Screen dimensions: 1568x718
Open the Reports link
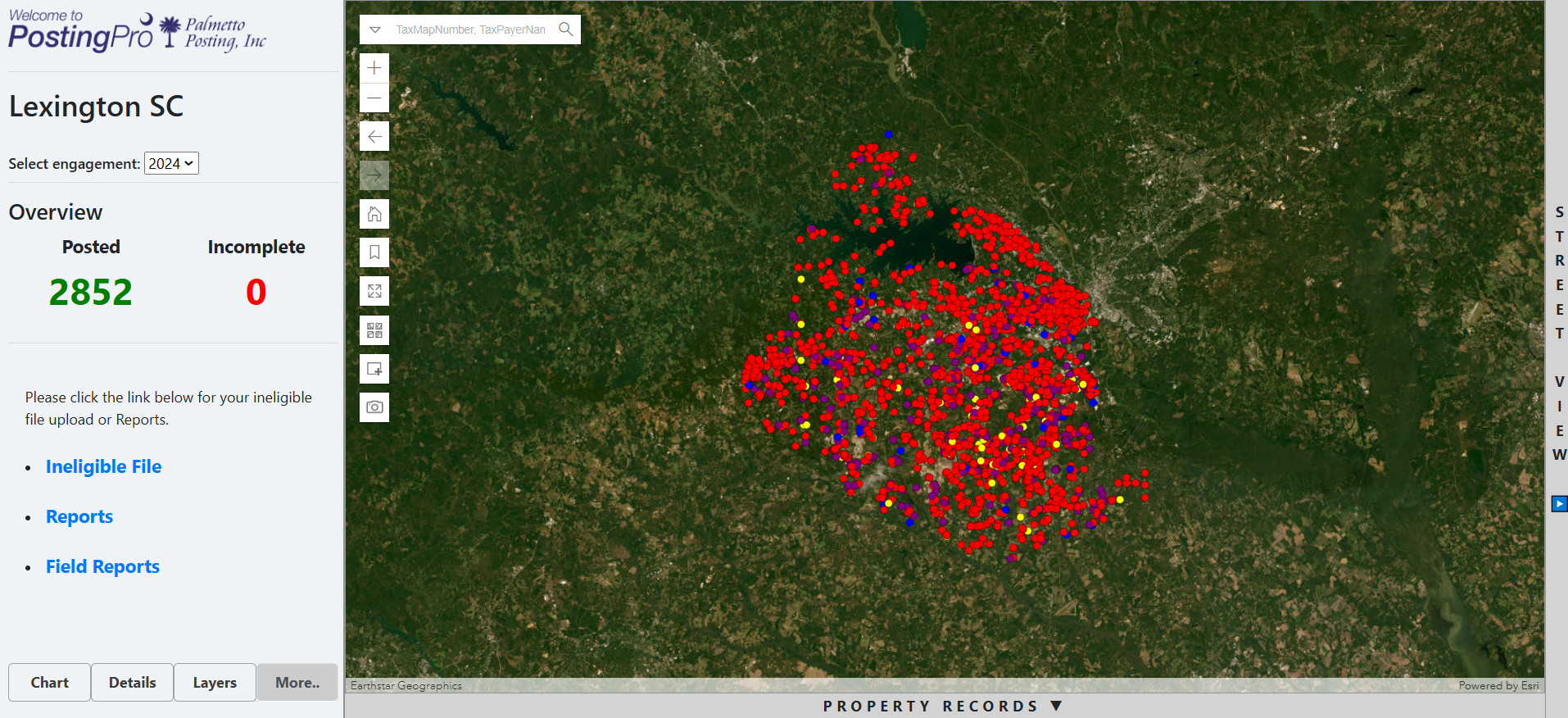[79, 516]
